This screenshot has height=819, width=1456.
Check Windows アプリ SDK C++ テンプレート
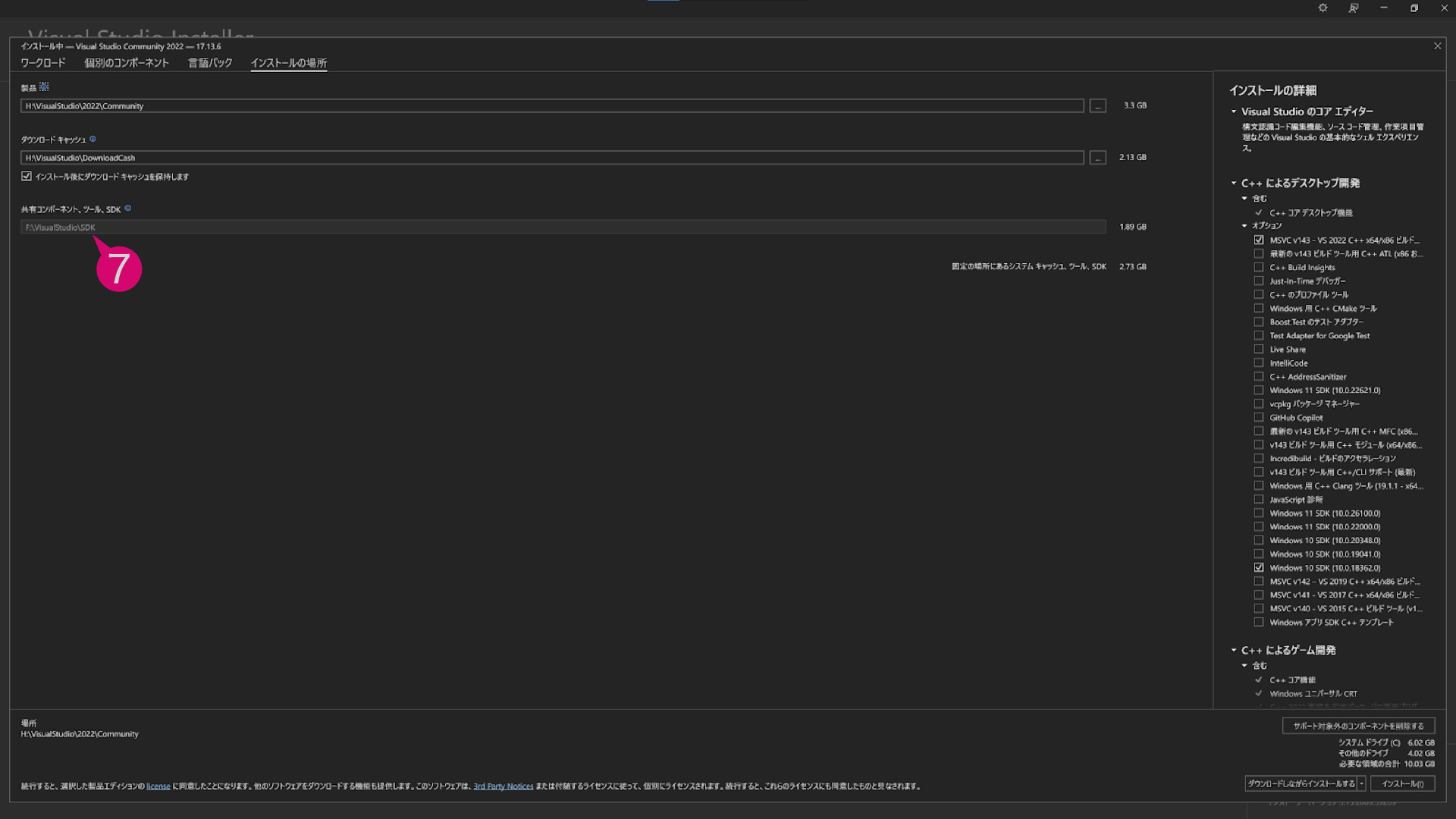coord(1259,622)
